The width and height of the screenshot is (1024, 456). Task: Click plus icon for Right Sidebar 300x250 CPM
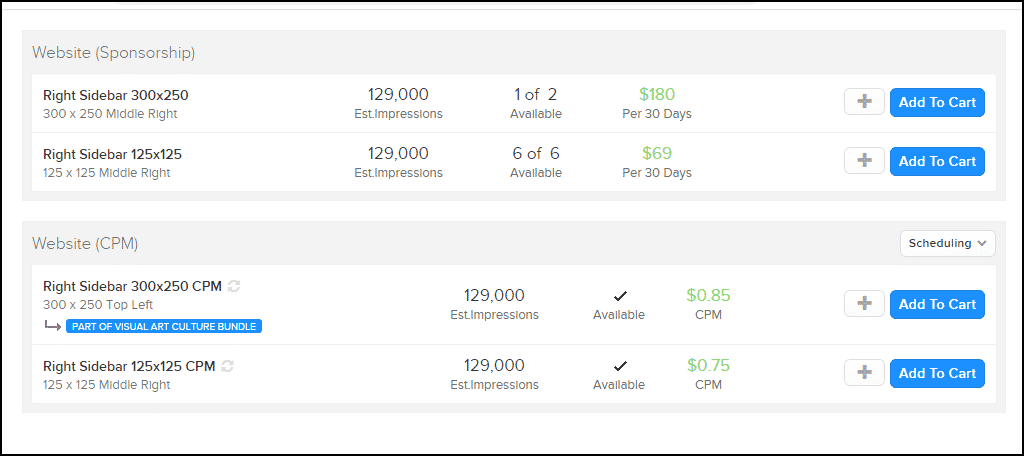(x=864, y=304)
